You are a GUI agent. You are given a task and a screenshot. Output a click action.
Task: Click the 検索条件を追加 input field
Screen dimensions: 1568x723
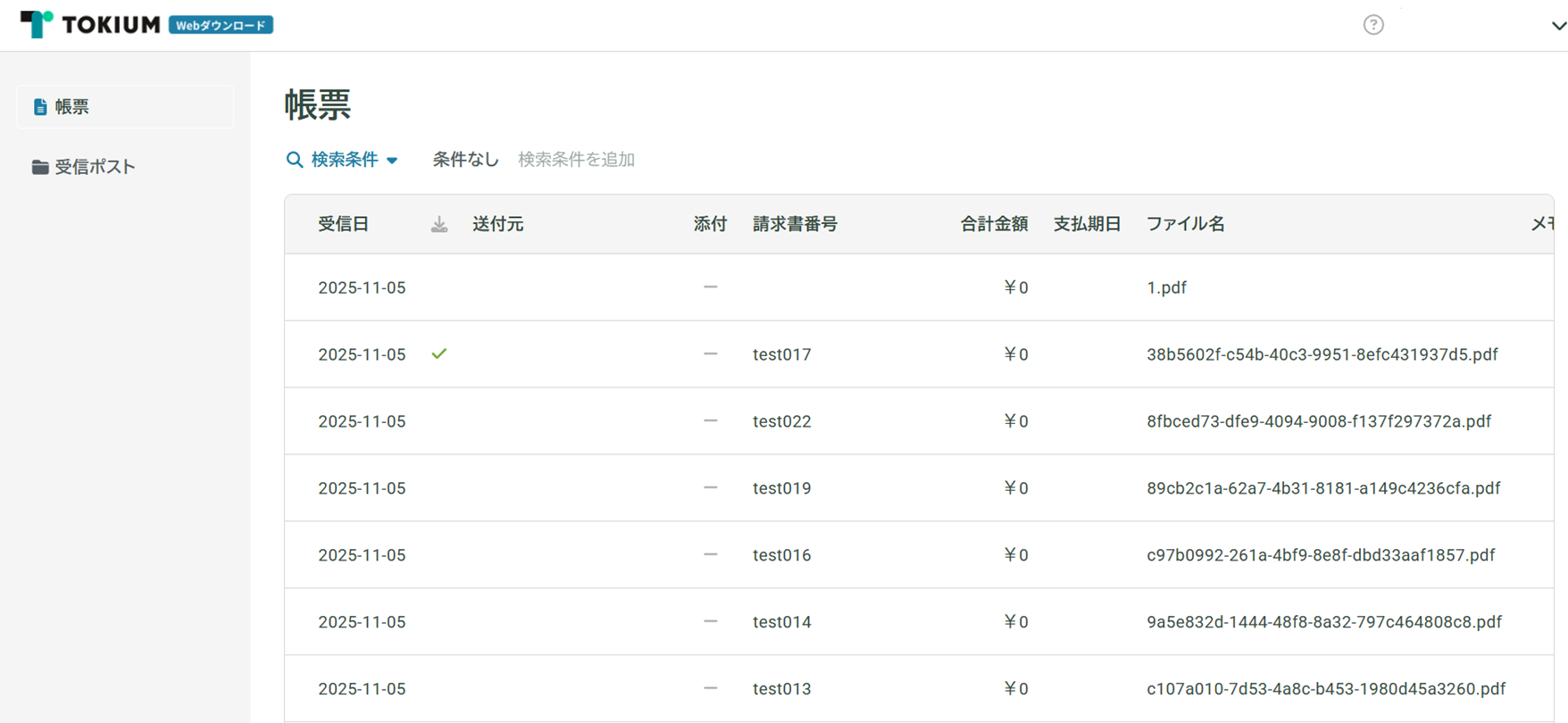pyautogui.click(x=576, y=160)
